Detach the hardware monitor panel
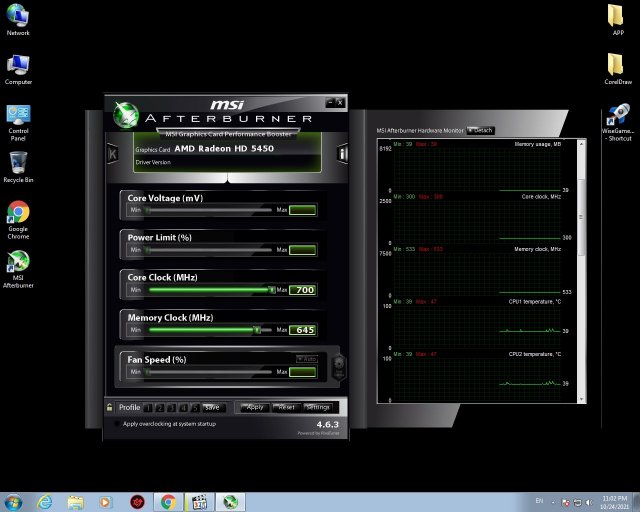This screenshot has height=512, width=640. 480,130
